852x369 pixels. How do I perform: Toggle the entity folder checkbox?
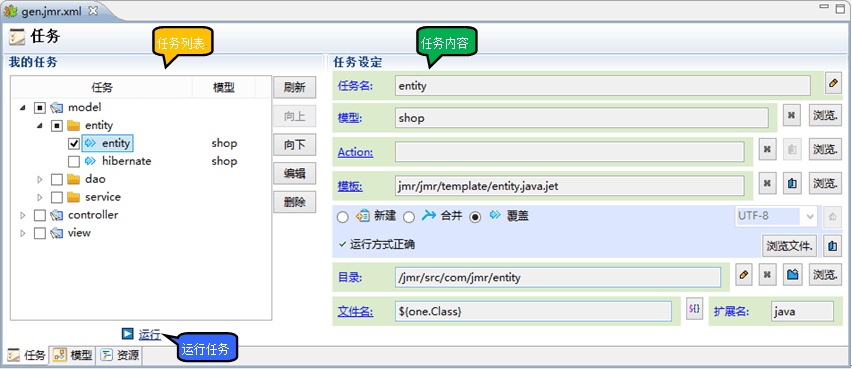pyautogui.click(x=57, y=126)
